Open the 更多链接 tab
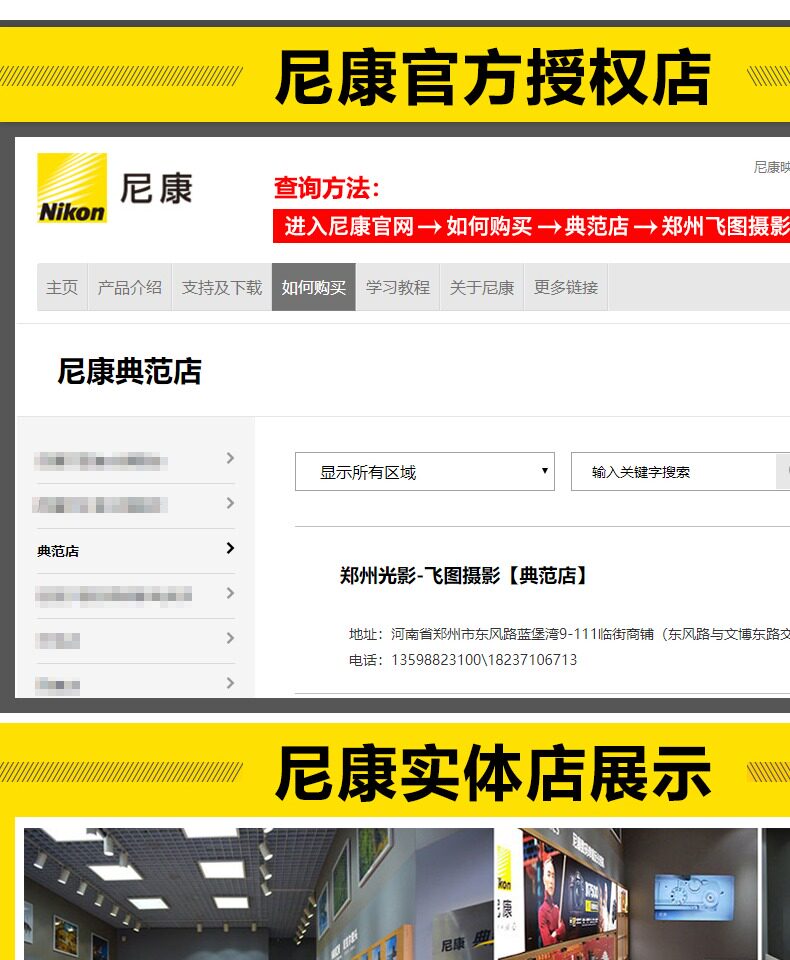Viewport: 790px width, 960px height. [x=566, y=287]
